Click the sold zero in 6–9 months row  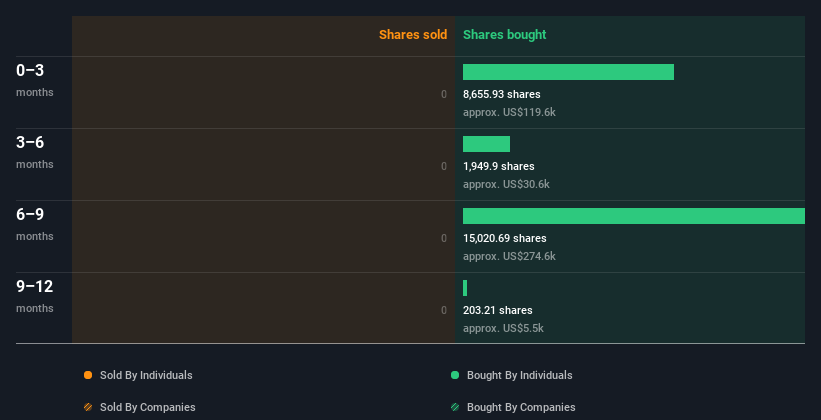click(x=444, y=238)
